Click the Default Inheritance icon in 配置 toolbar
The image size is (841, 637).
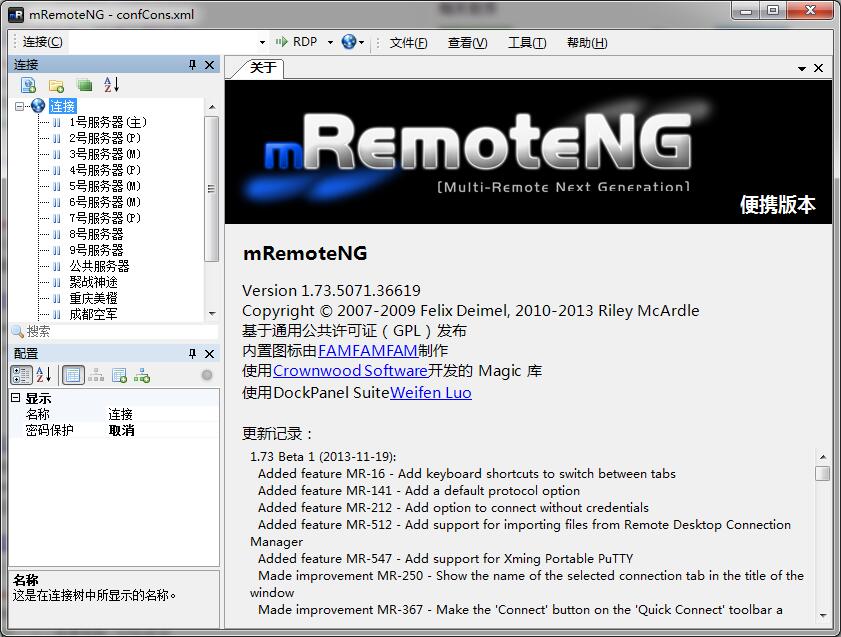(142, 375)
